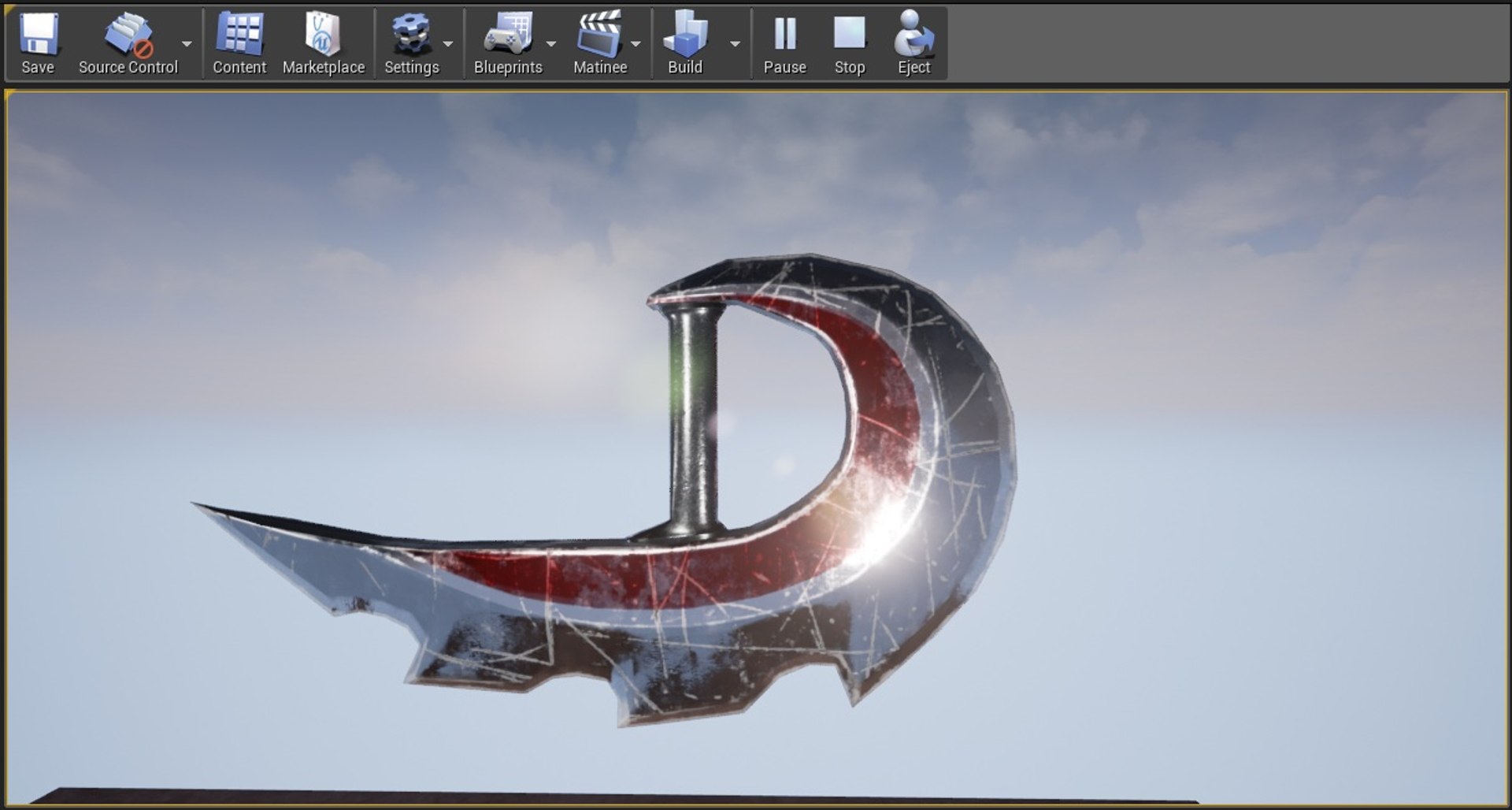This screenshot has width=1512, height=810.
Task: Expand the Blueprints dropdown arrow
Action: coord(551,44)
